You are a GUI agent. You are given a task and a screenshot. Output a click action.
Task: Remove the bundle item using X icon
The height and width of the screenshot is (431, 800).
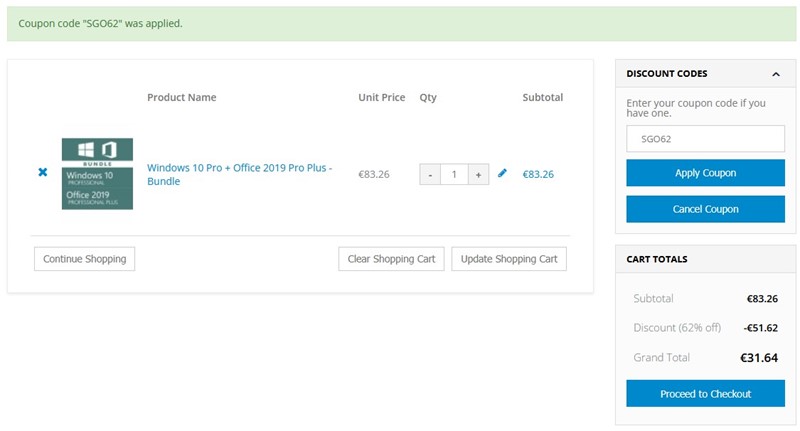pyautogui.click(x=43, y=172)
